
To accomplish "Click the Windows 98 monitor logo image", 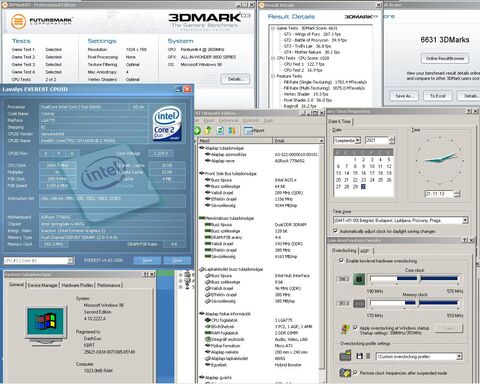I will [46, 325].
